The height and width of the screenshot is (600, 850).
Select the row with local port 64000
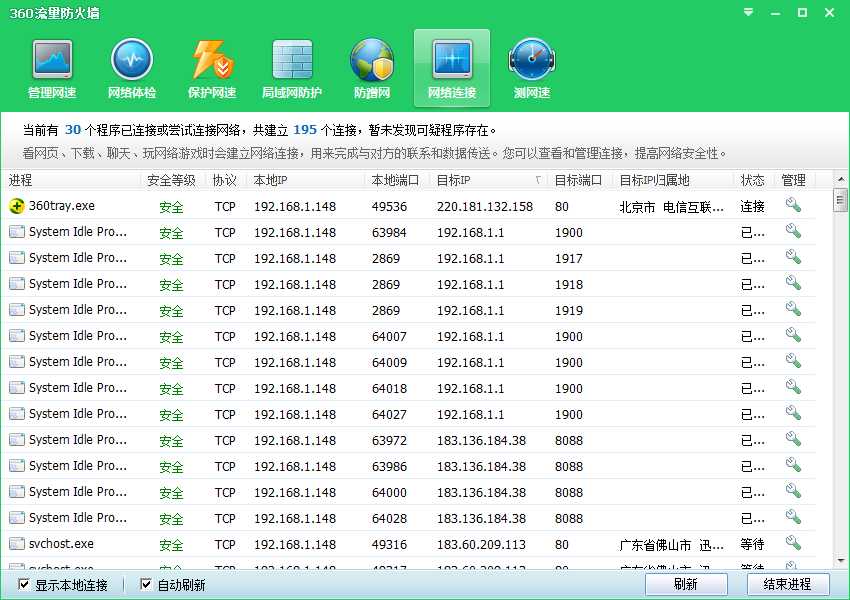click(x=408, y=492)
